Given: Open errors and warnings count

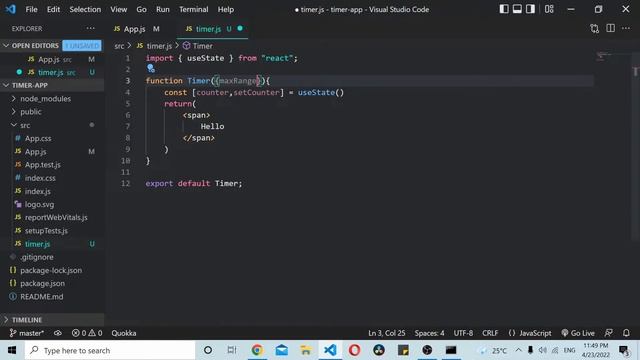Looking at the screenshot, I should coord(87,333).
